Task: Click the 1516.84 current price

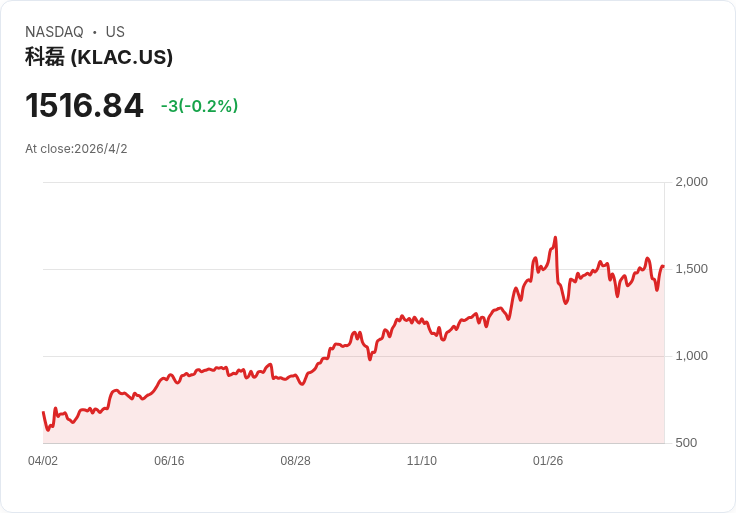Action: 84,105
